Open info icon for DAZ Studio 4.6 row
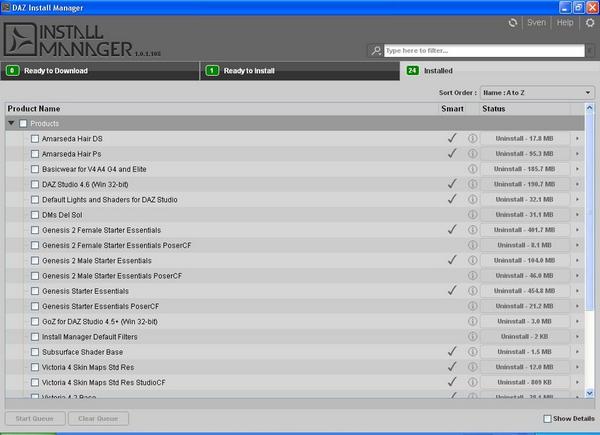This screenshot has width=600, height=435. [473, 184]
